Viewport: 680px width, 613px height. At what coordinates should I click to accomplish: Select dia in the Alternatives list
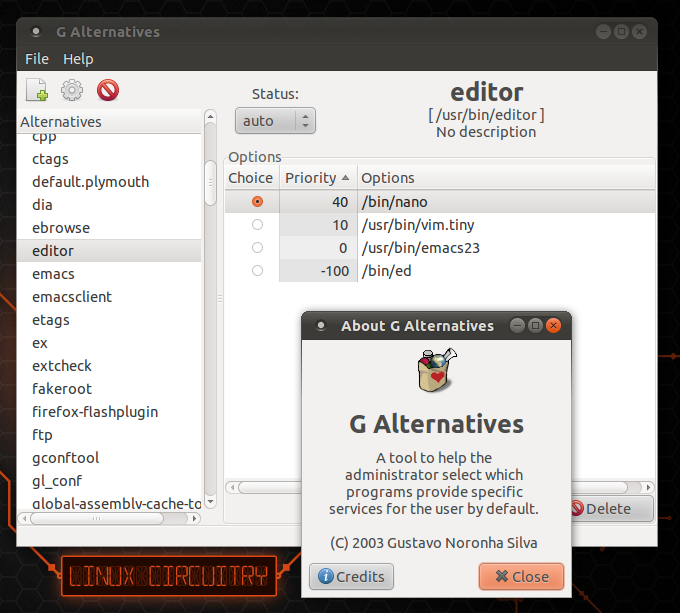(x=109, y=205)
